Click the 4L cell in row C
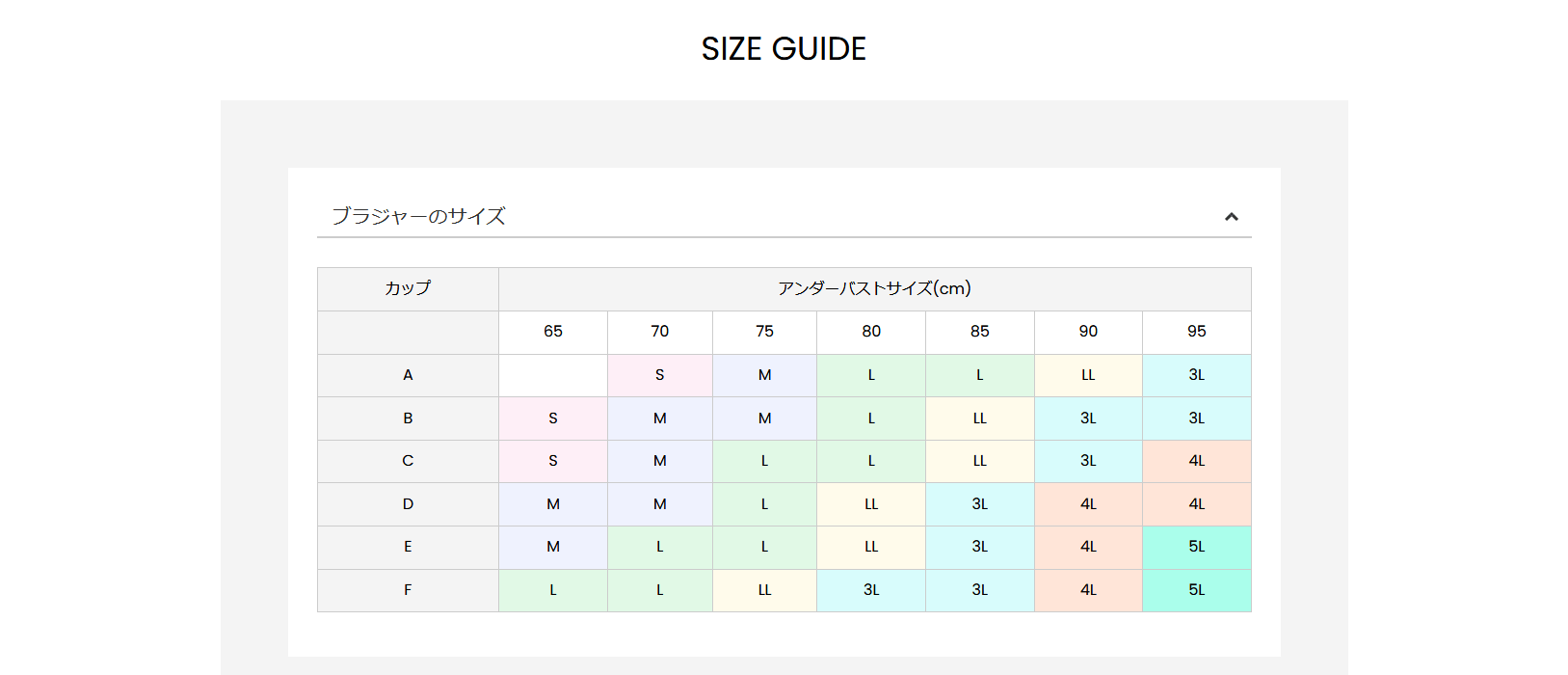Image resolution: width=1568 pixels, height=675 pixels. click(1197, 461)
